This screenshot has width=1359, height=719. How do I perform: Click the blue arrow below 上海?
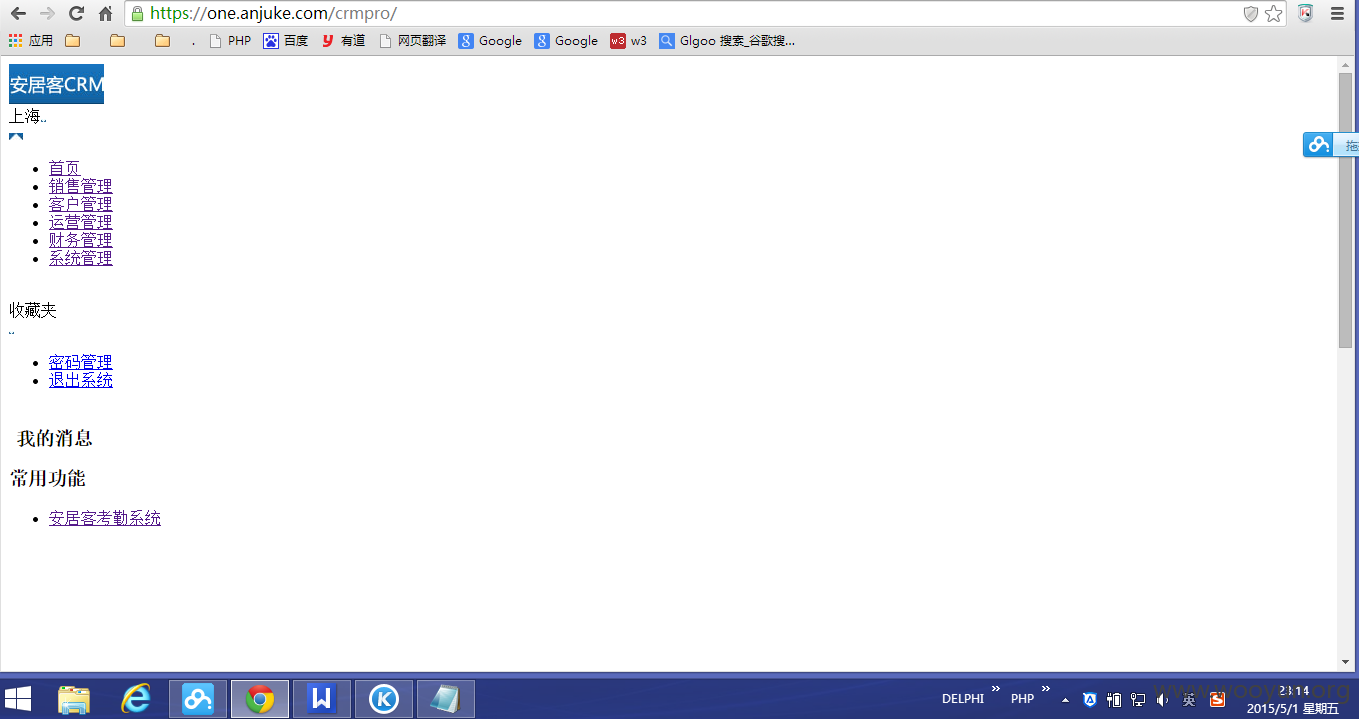16,136
